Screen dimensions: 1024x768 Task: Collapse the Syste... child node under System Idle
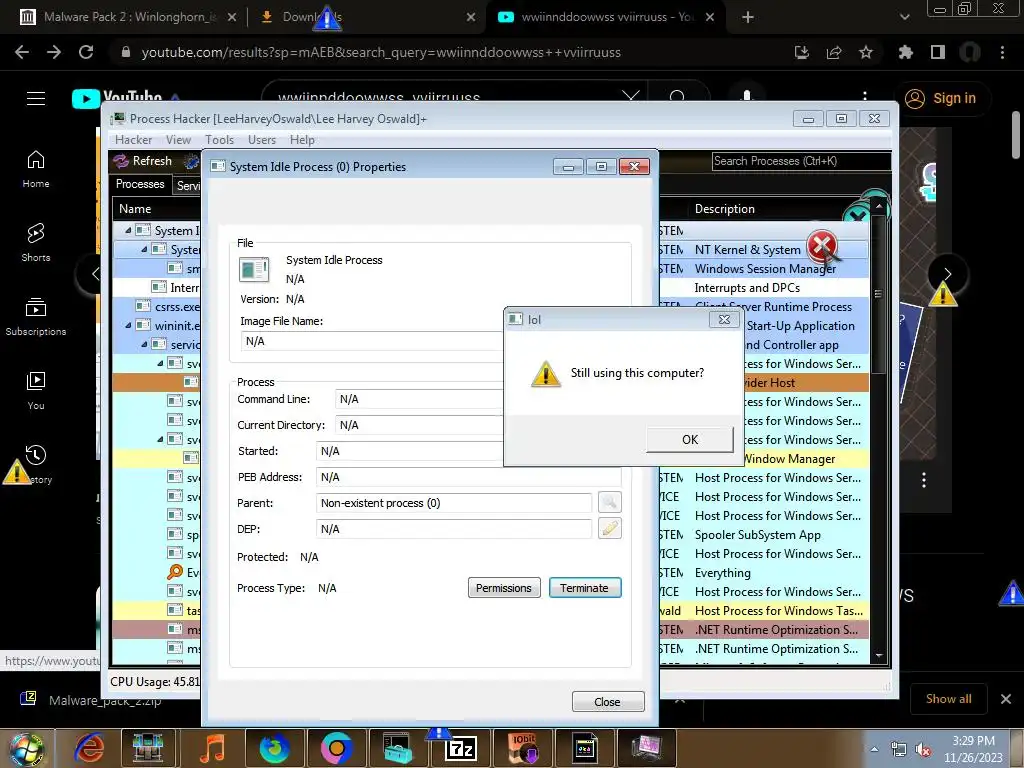144,249
